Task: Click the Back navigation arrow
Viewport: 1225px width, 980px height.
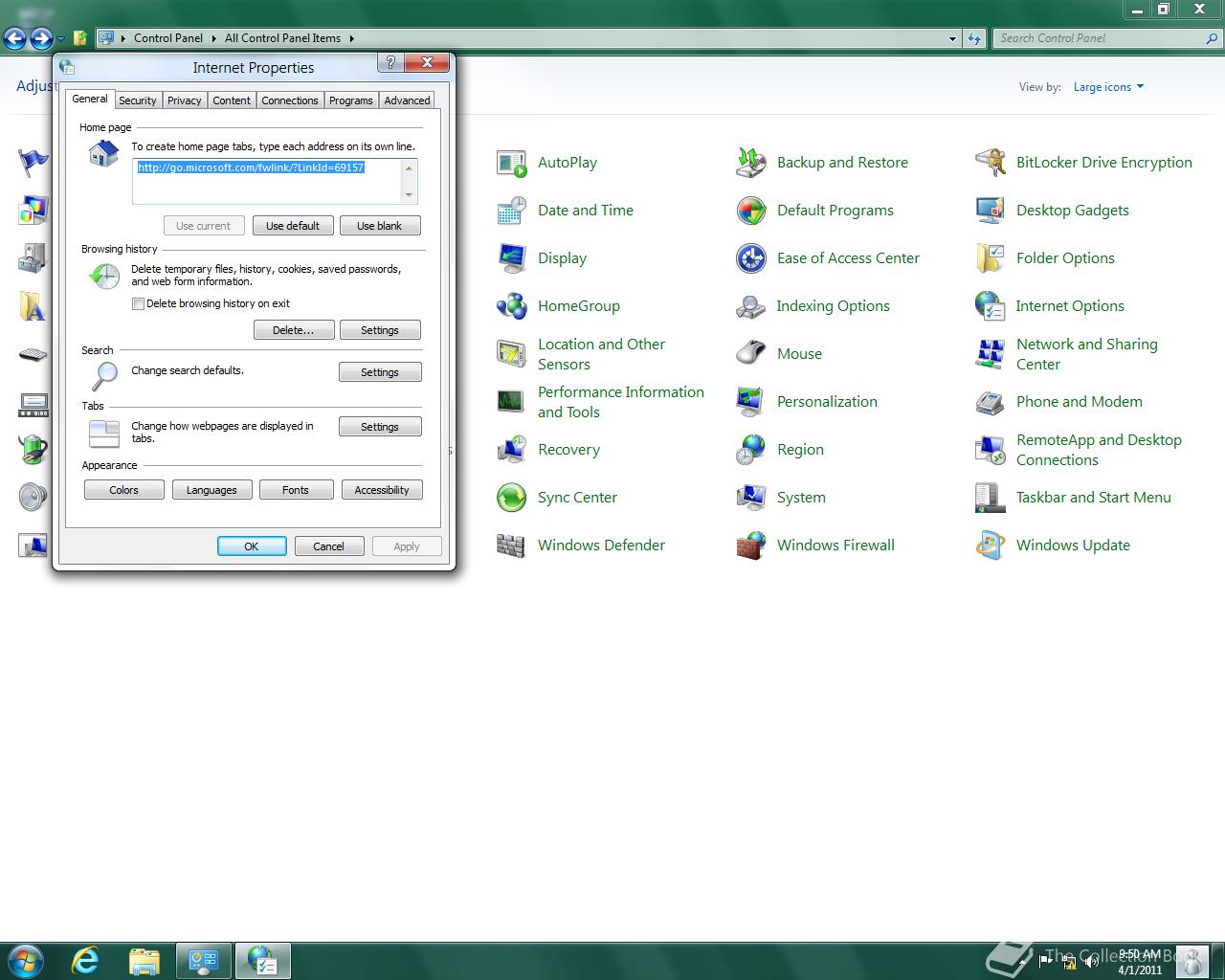Action: pyautogui.click(x=15, y=39)
